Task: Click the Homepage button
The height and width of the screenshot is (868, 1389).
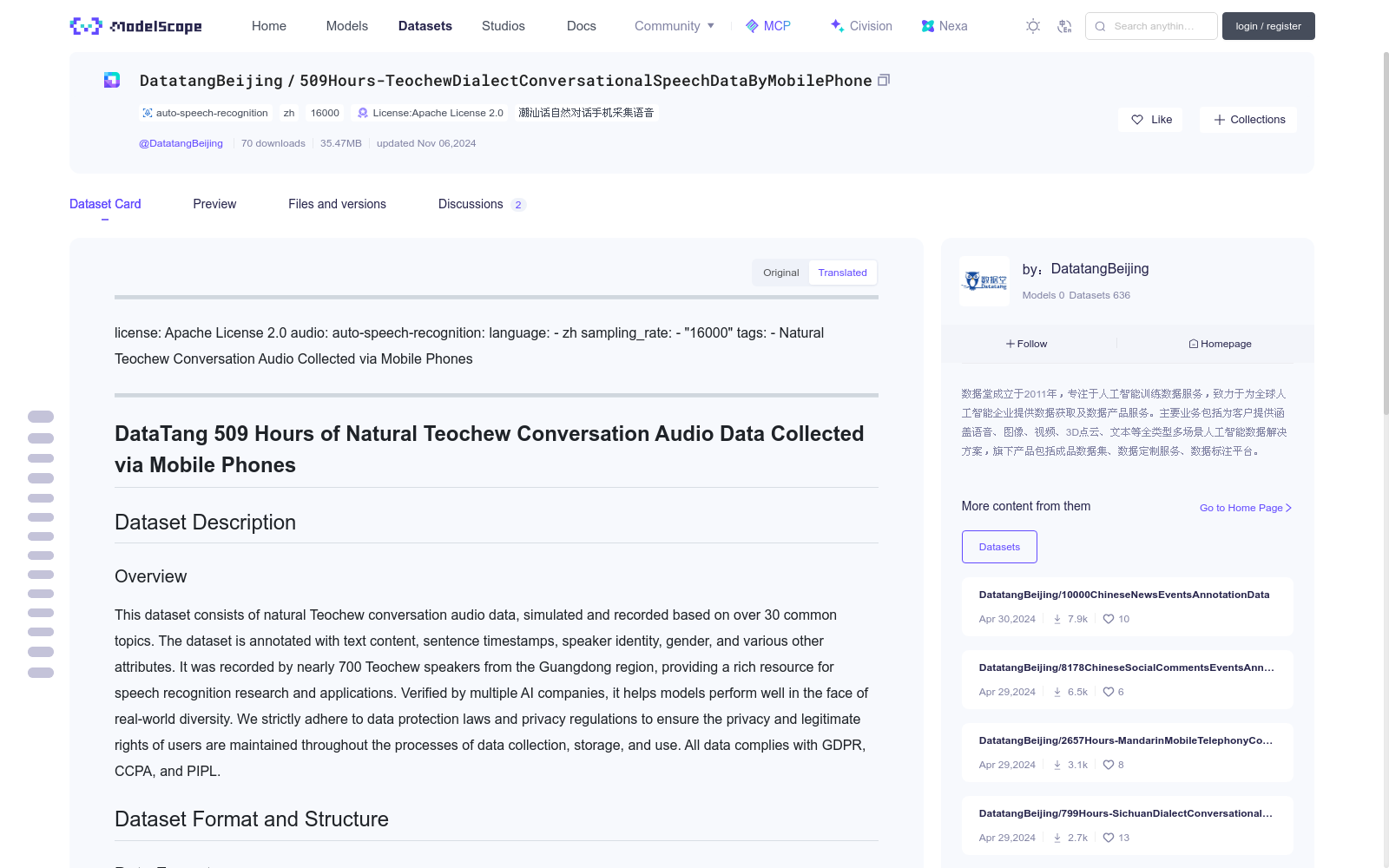Action: [1220, 344]
